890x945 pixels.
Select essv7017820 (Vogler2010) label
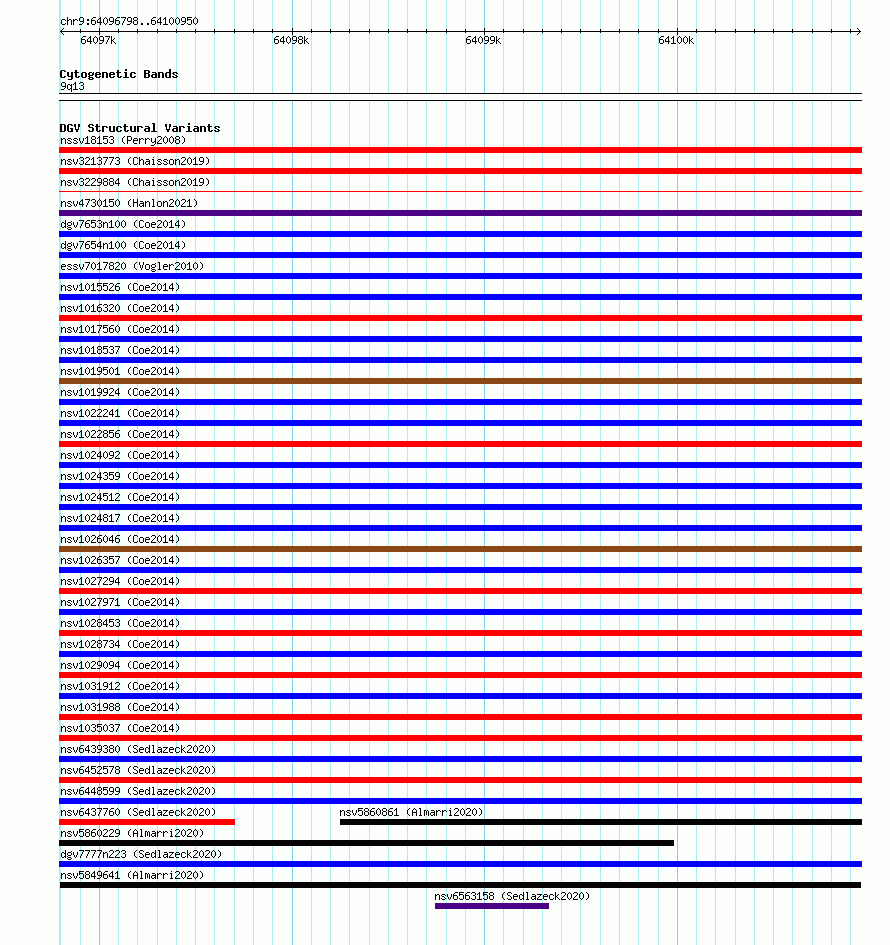pyautogui.click(x=132, y=266)
